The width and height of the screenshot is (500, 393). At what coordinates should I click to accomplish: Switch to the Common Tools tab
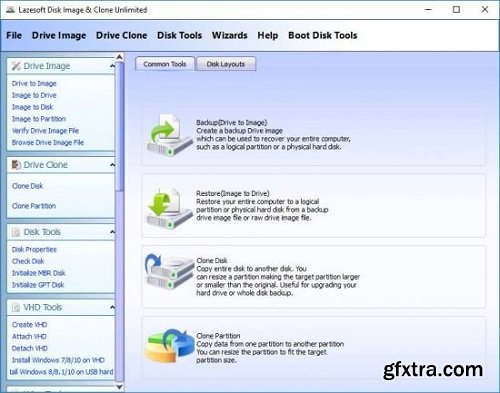165,64
